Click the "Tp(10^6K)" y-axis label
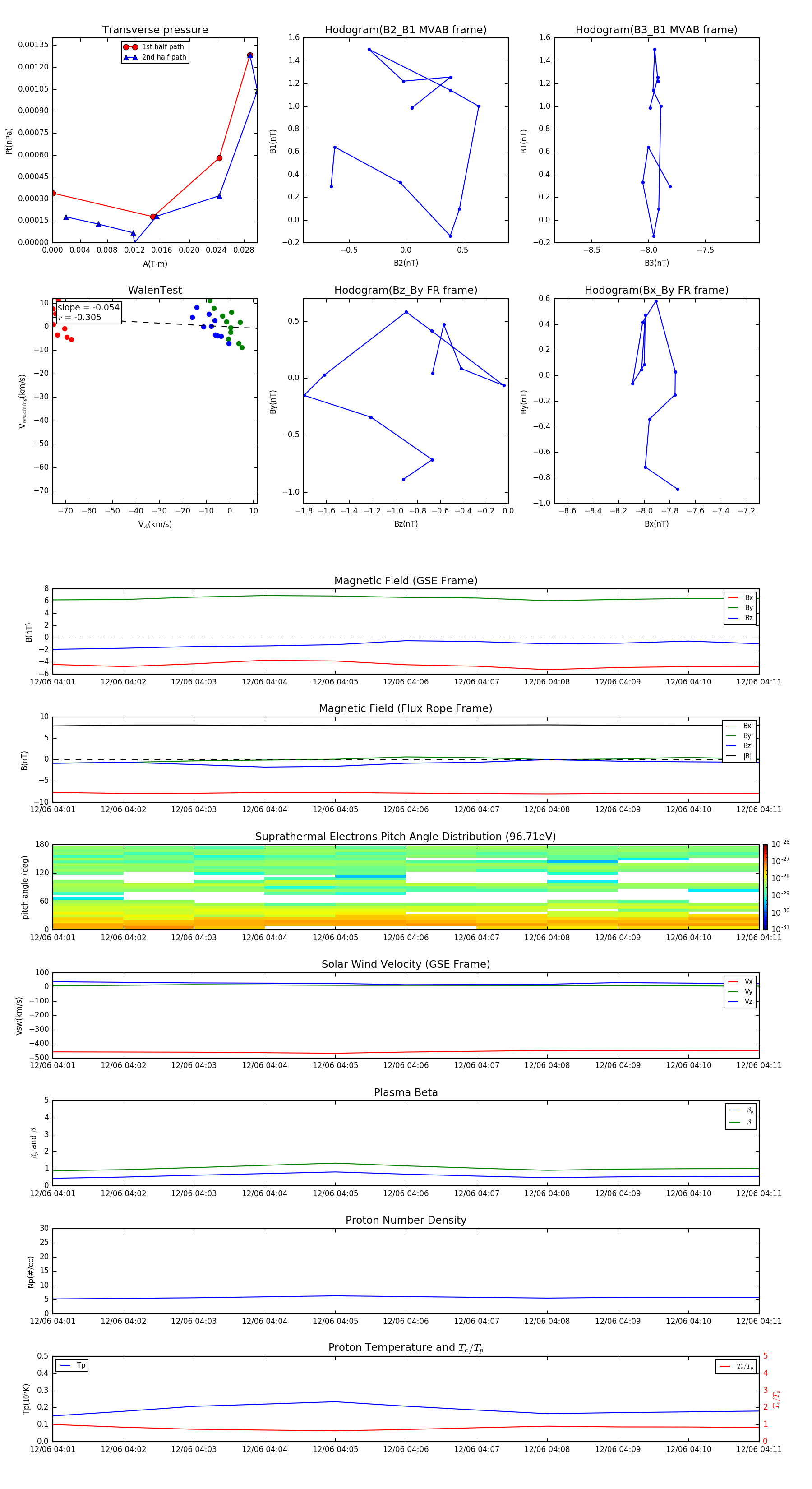 [26, 1399]
